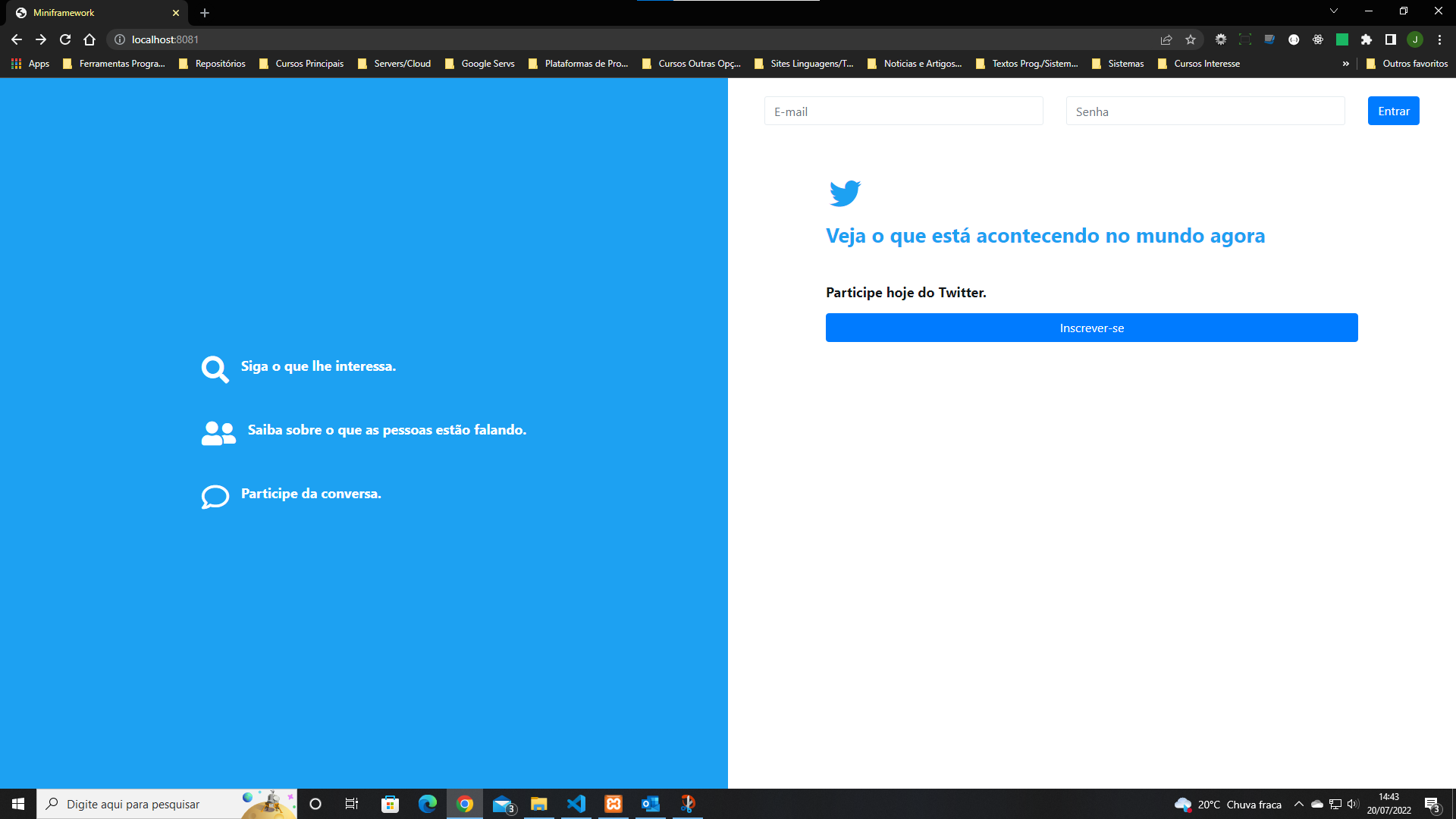Open Repositórios bookmark folder
Image resolution: width=1456 pixels, height=819 pixels.
(212, 64)
